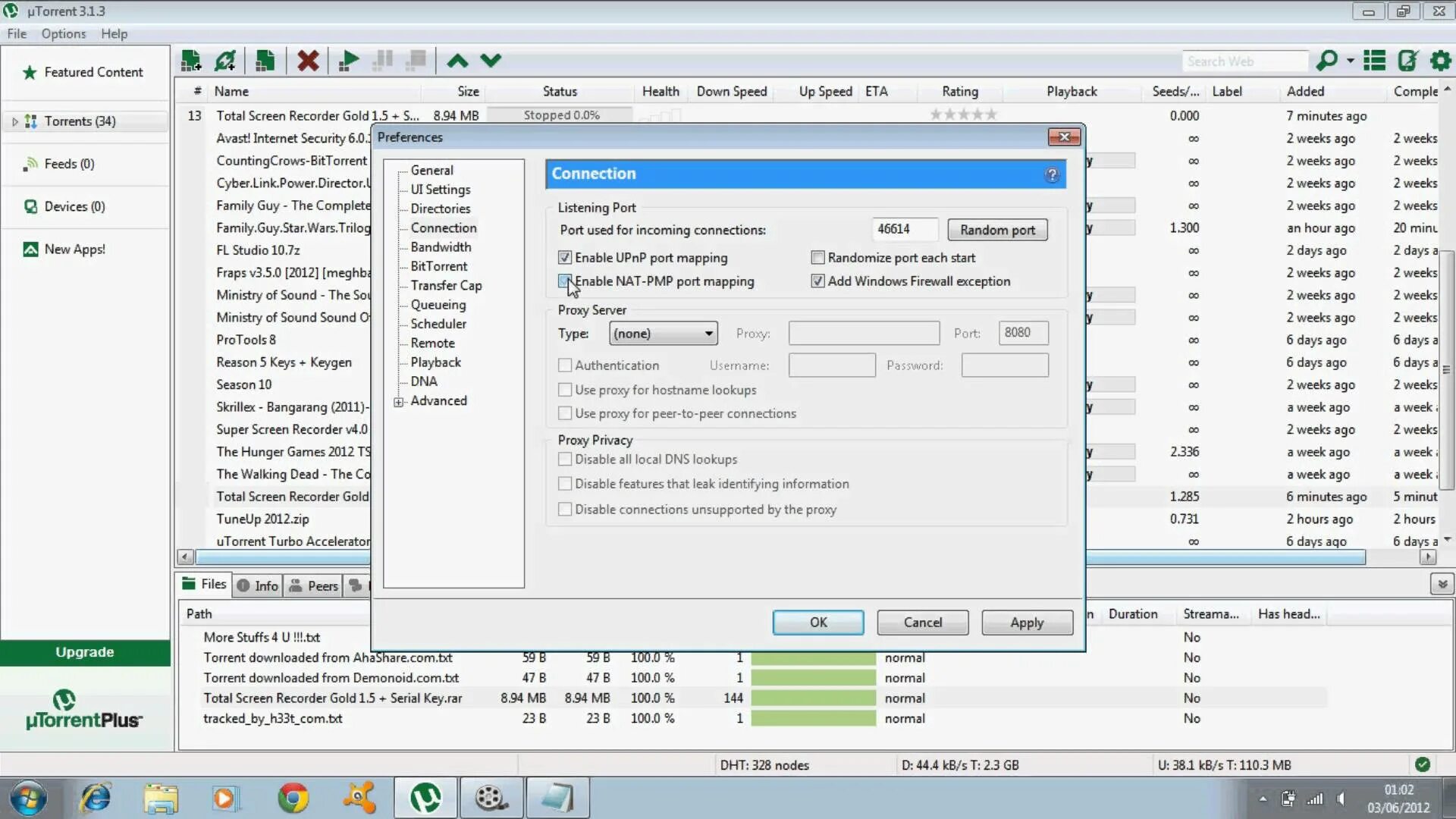Click the add torrent icon
Screen dimensions: 1456x819
click(192, 61)
